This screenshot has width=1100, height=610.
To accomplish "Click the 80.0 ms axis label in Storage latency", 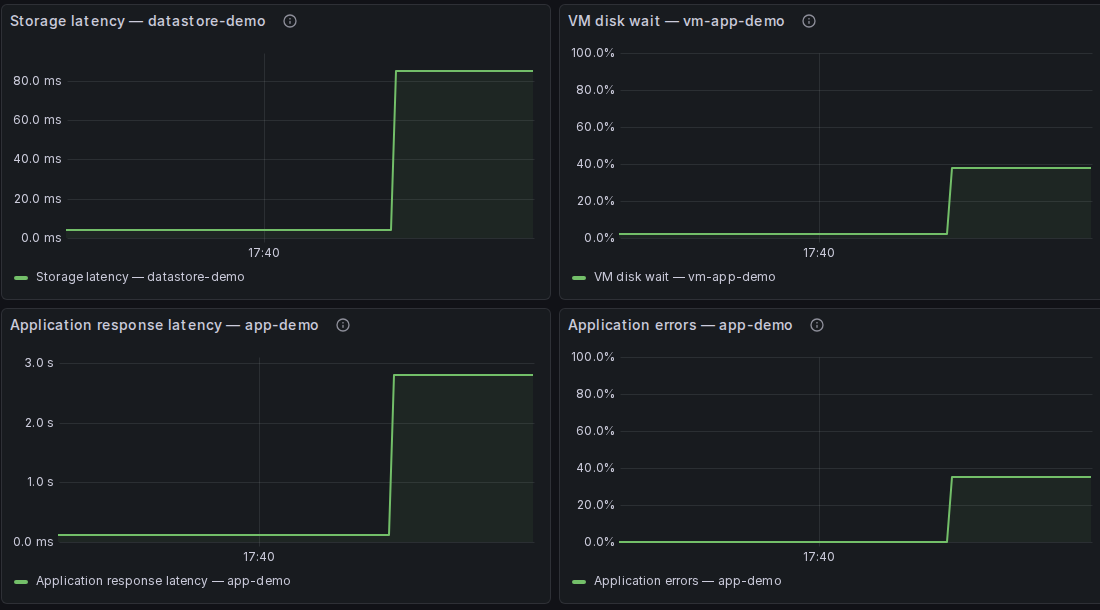I will click(37, 81).
